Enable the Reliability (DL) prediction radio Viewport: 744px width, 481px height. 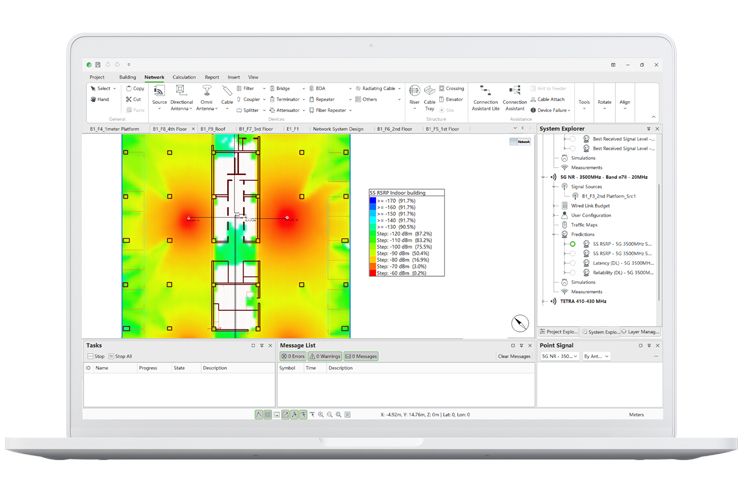pos(573,272)
